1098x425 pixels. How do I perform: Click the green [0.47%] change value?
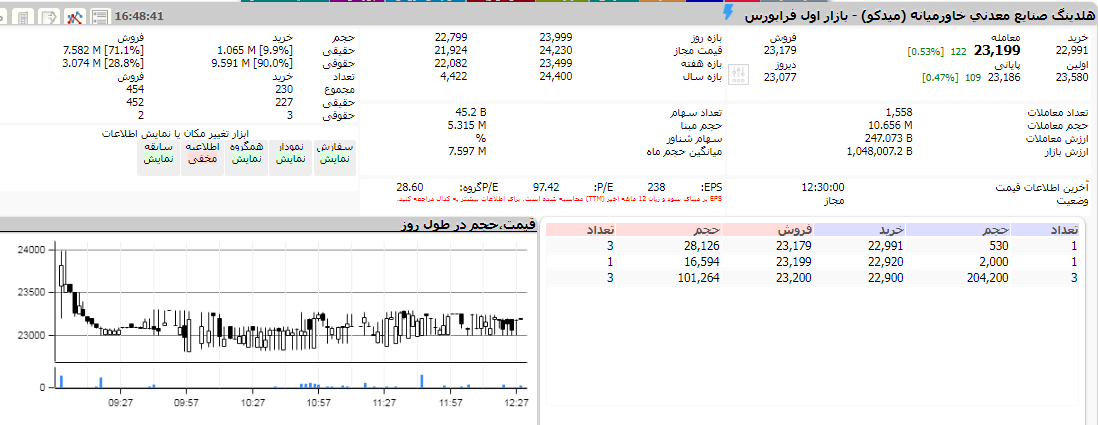coord(939,78)
